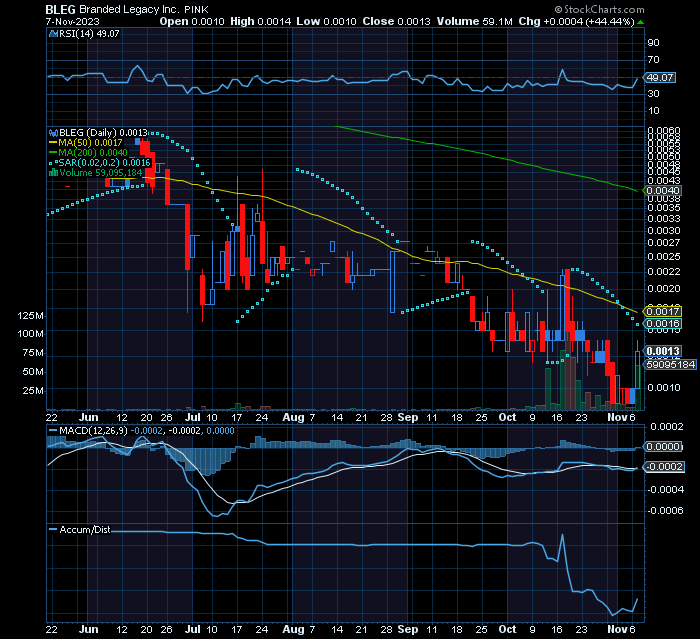Click the -0.0002 MACD value tag
Image resolution: width=700 pixels, height=639 pixels.
coord(664,467)
